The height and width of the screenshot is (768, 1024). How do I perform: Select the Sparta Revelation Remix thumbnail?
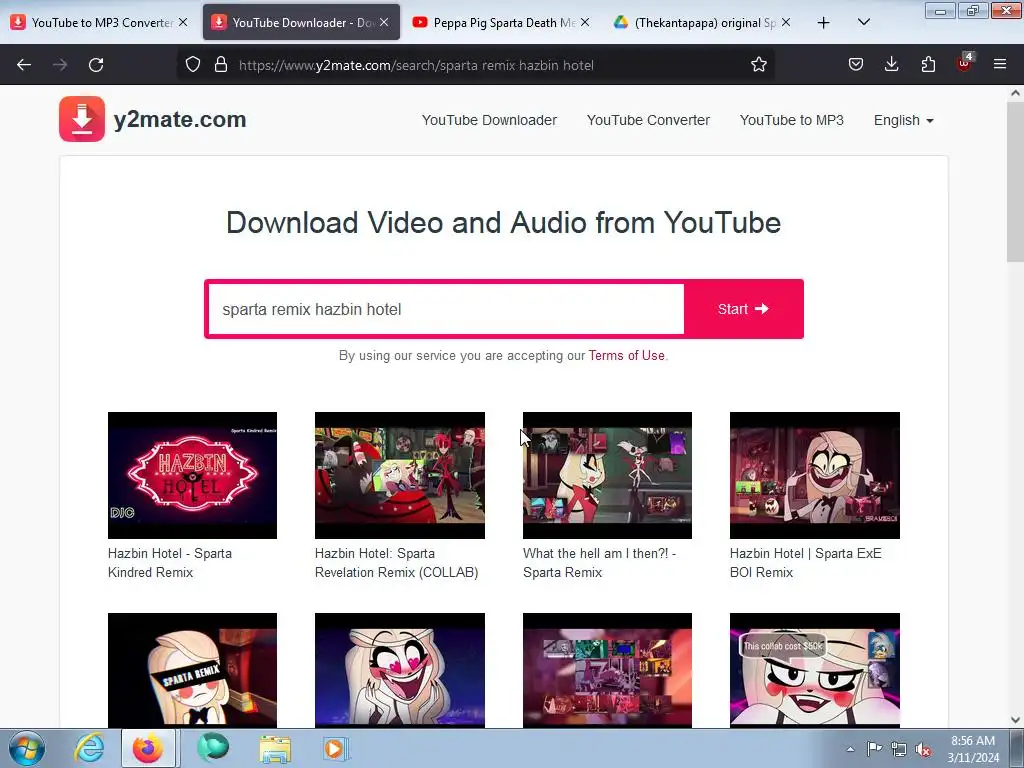coord(400,475)
